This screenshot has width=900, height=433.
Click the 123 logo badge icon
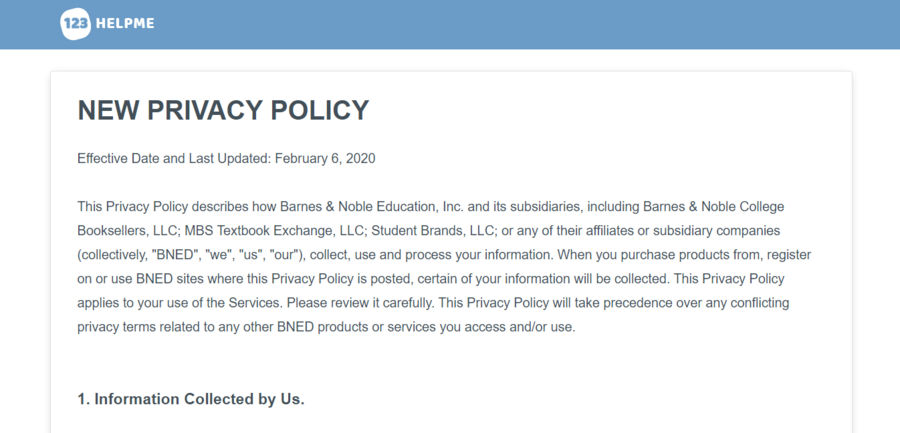click(x=76, y=24)
